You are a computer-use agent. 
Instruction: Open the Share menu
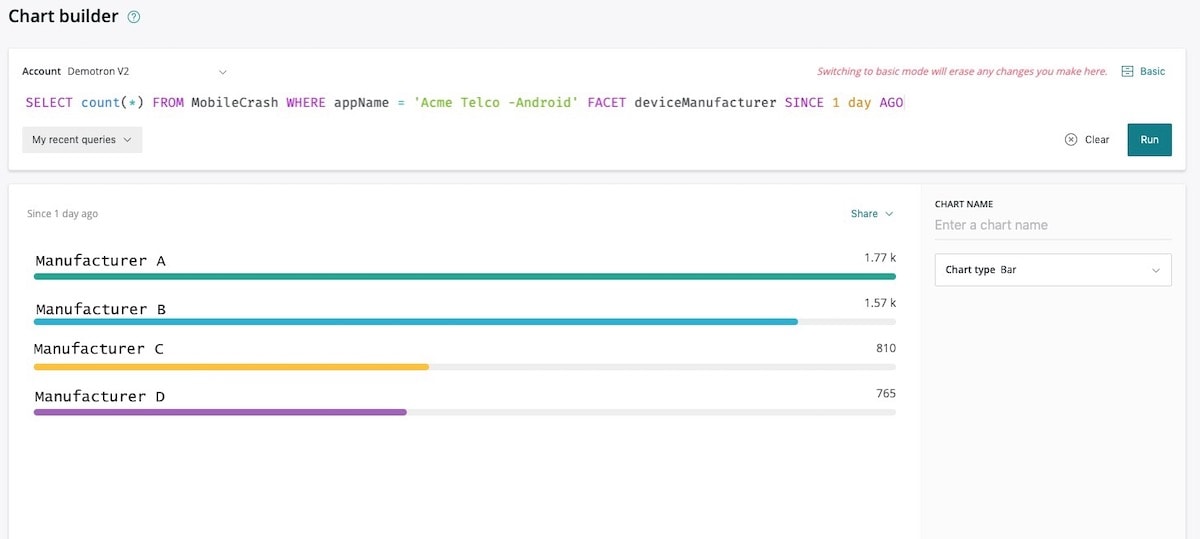872,214
